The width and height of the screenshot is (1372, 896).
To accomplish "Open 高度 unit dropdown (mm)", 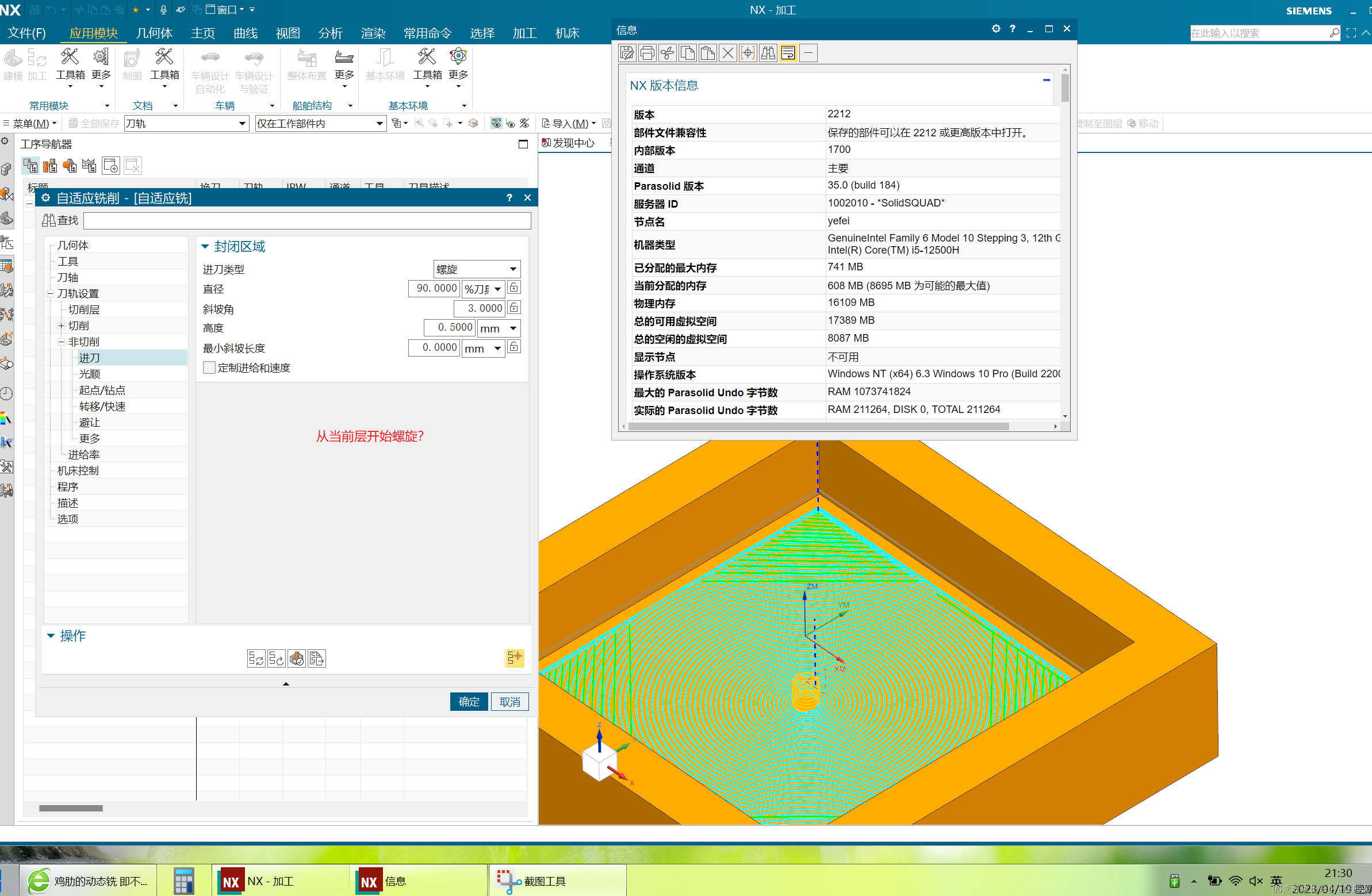I will point(499,328).
